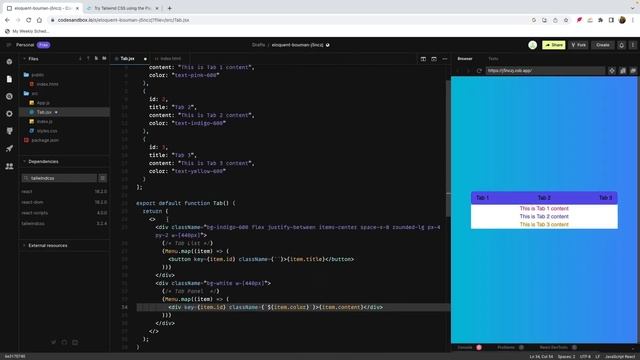Click Tab 3 button in preview
640x360 pixels.
605,198
